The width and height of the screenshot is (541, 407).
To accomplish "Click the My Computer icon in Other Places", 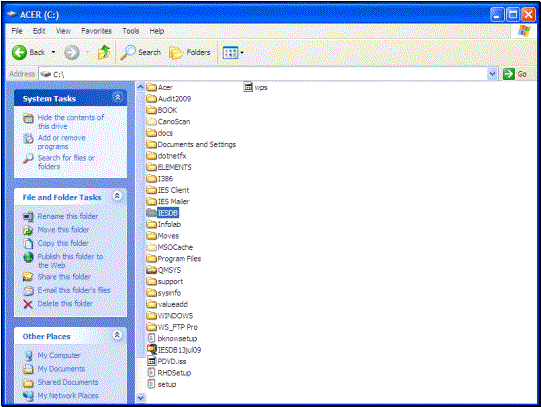I will coord(28,355).
